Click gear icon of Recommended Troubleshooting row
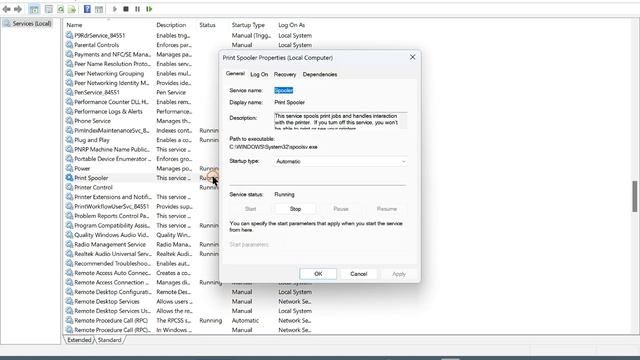This screenshot has width=640, height=360. pyautogui.click(x=69, y=263)
